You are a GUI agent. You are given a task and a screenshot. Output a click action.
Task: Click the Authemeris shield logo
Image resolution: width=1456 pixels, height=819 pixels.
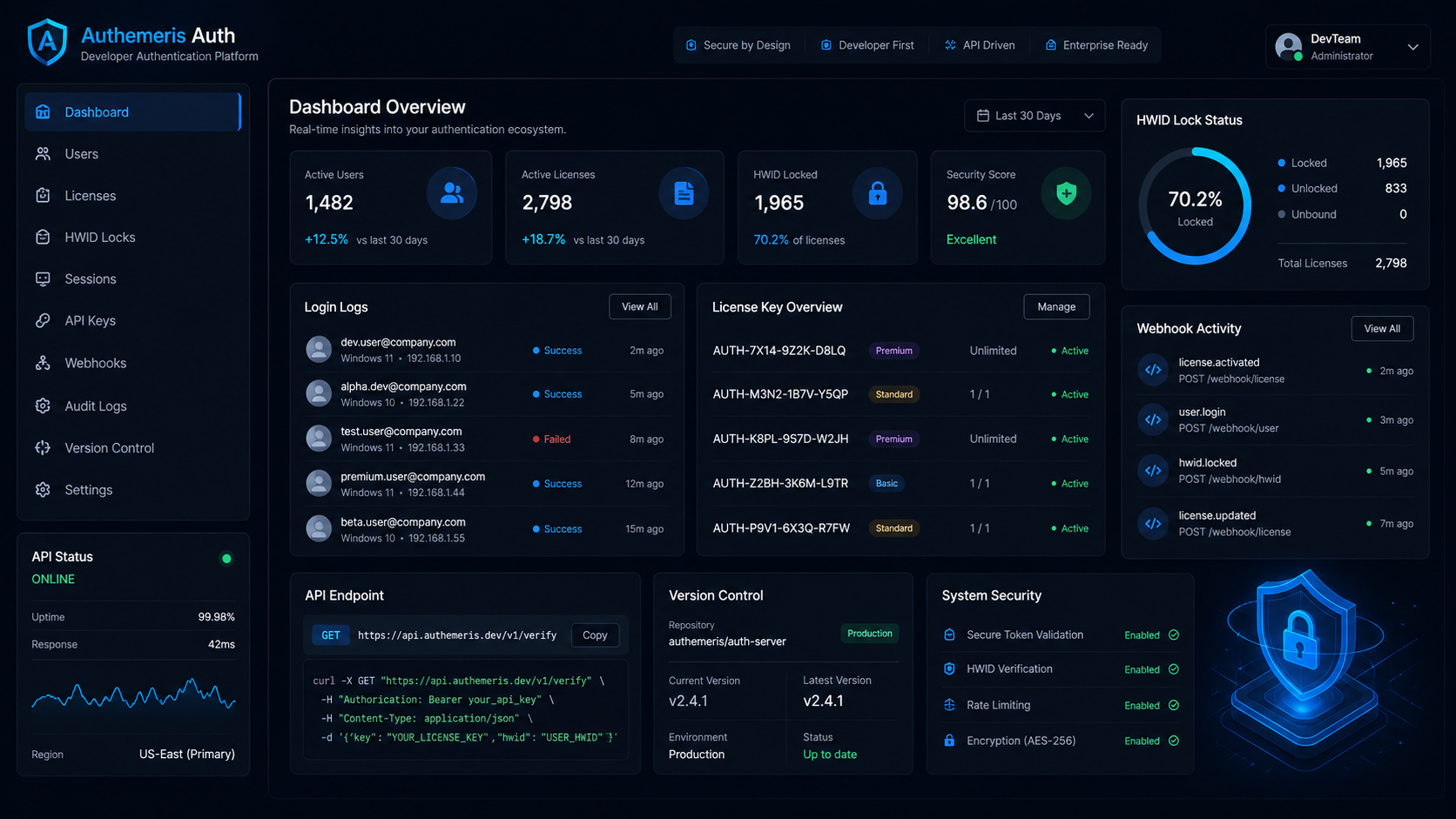pyautogui.click(x=47, y=42)
